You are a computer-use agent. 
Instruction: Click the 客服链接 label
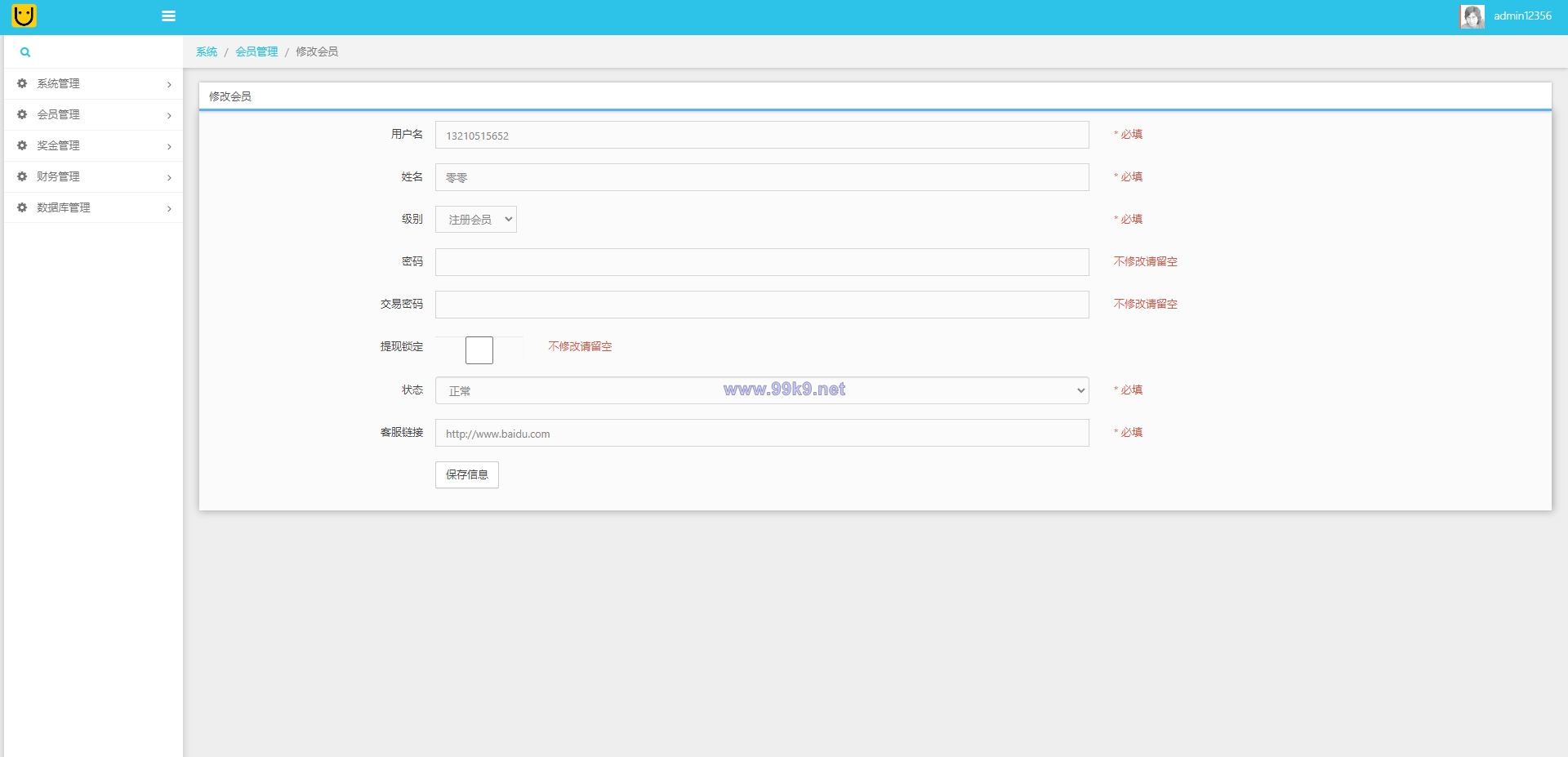402,432
